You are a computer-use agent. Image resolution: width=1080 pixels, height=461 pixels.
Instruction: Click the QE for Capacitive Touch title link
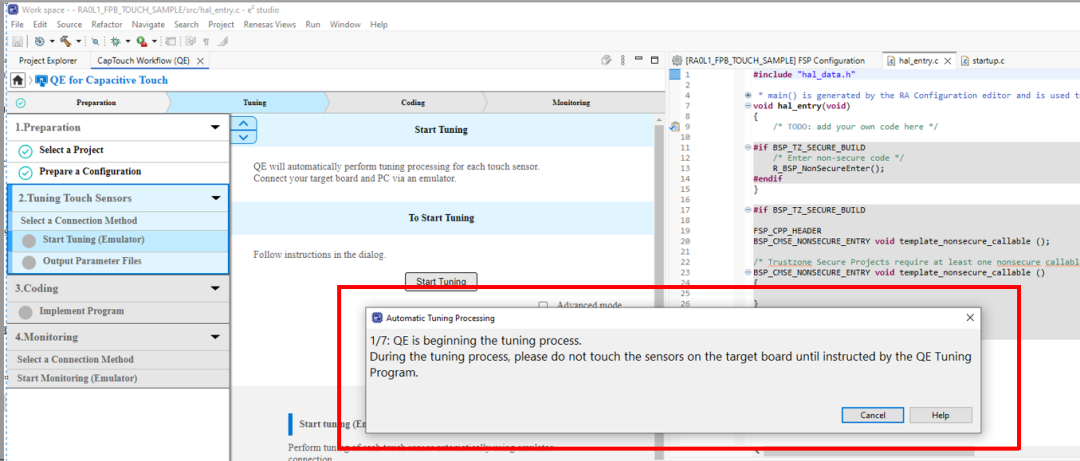109,80
